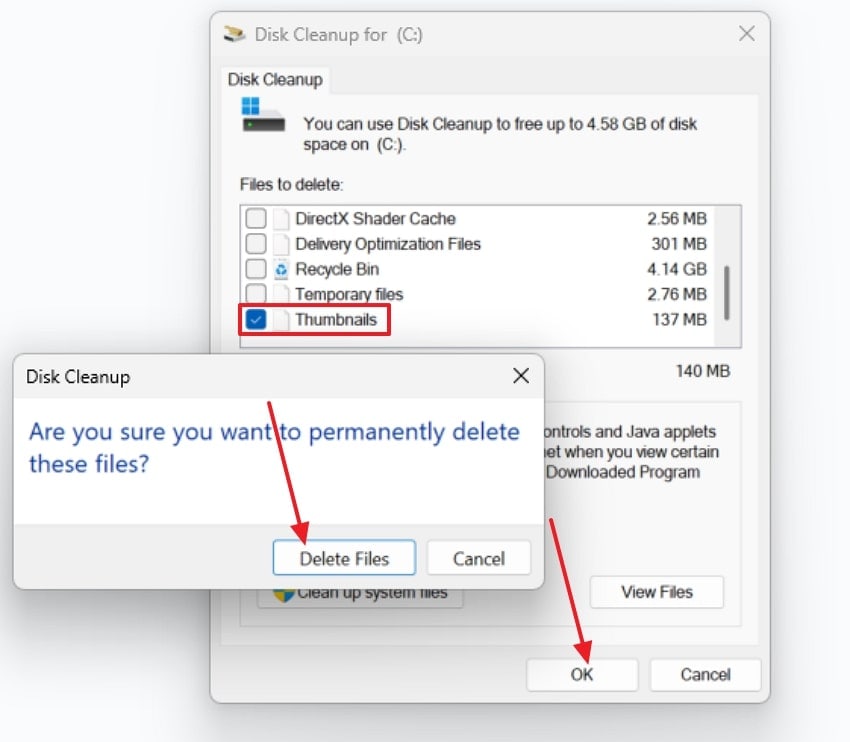This screenshot has height=742, width=850.
Task: Select 'Thumbnails' entry label
Action: 336,319
